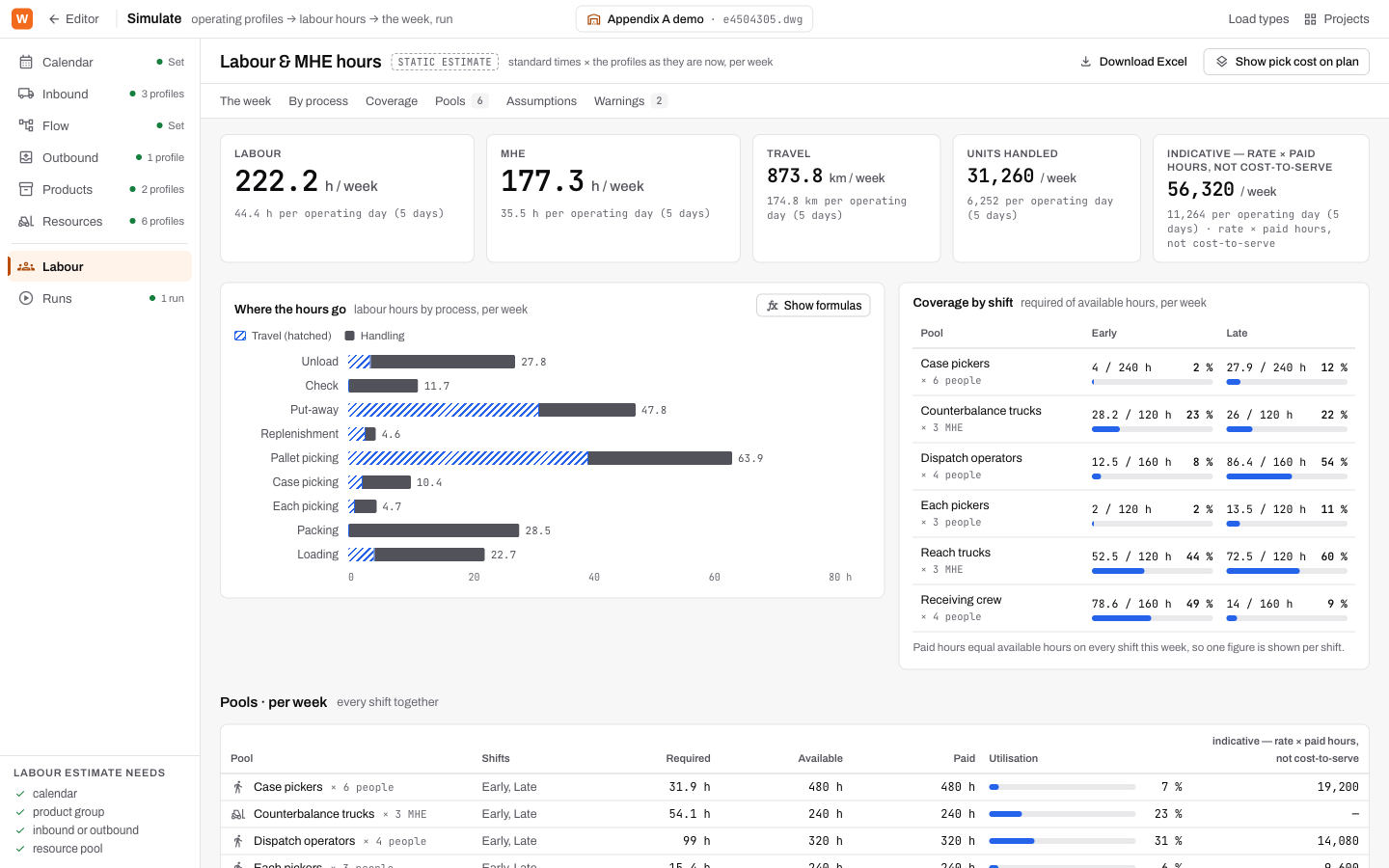This screenshot has height=868, width=1389.
Task: Click the orange W app logo
Action: pyautogui.click(x=21, y=19)
